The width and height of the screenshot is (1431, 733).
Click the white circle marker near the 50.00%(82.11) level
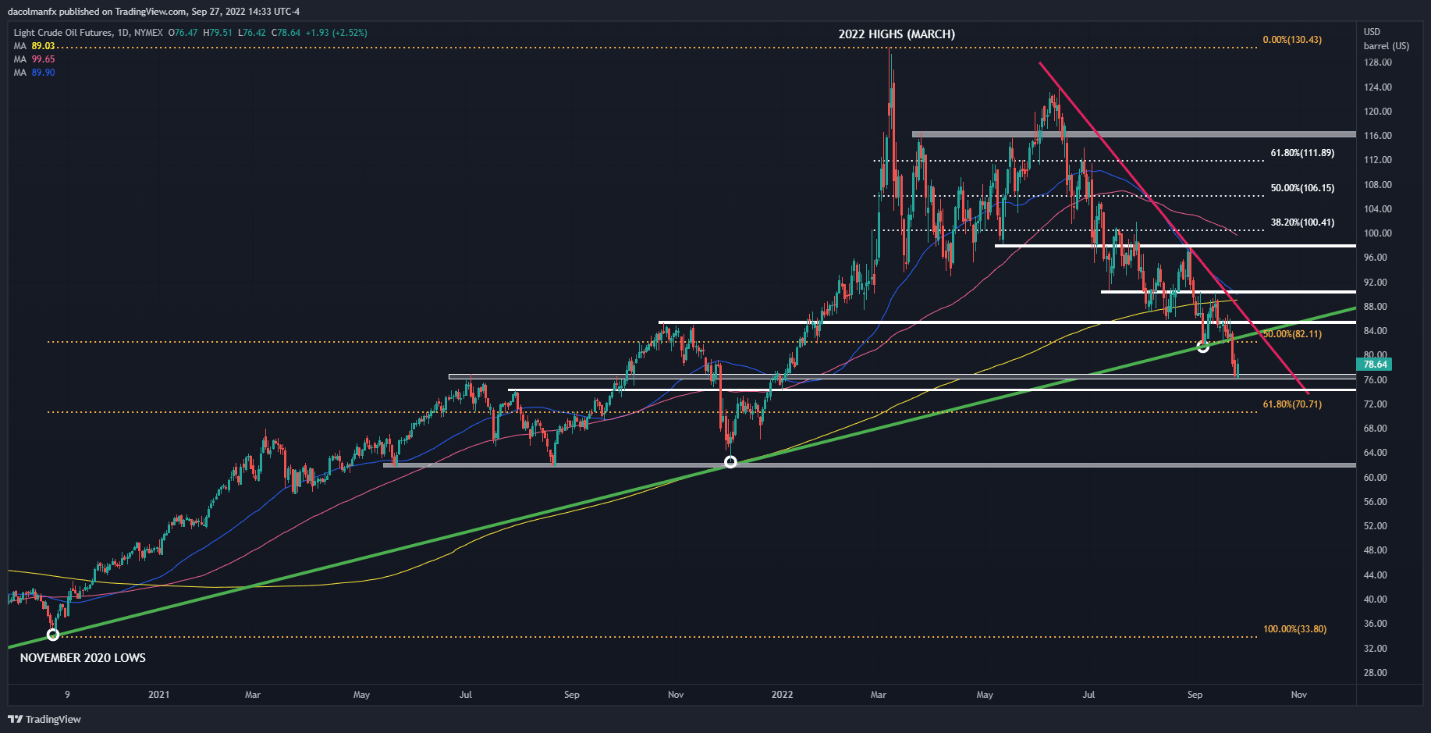coord(1203,347)
